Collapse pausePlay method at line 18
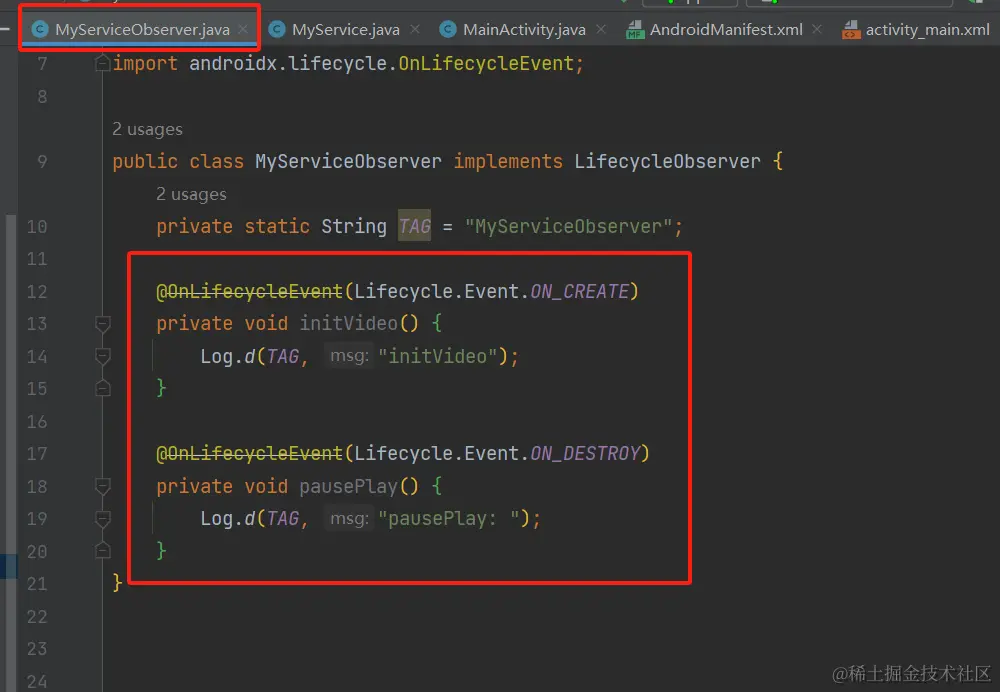The image size is (1000, 692). click(x=103, y=486)
